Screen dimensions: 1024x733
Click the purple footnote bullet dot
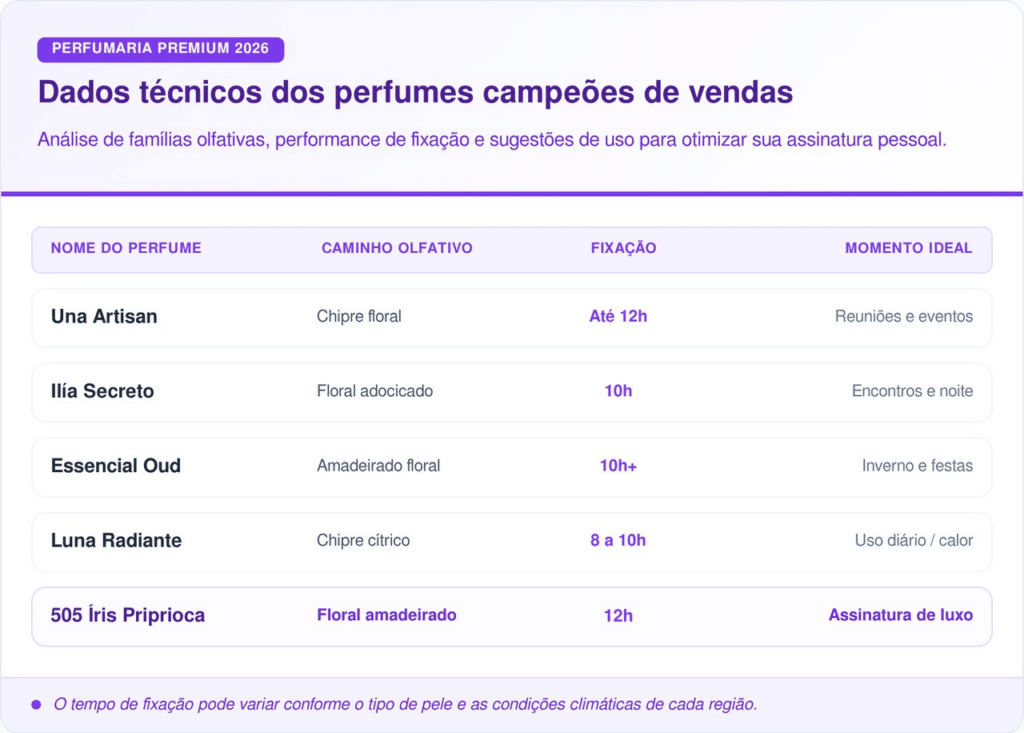(x=36, y=704)
